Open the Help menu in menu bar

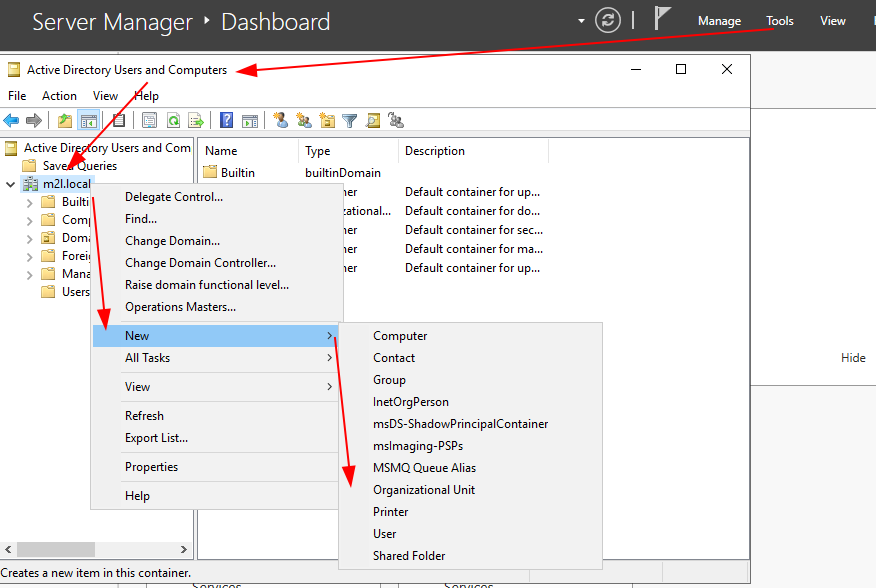[x=146, y=96]
